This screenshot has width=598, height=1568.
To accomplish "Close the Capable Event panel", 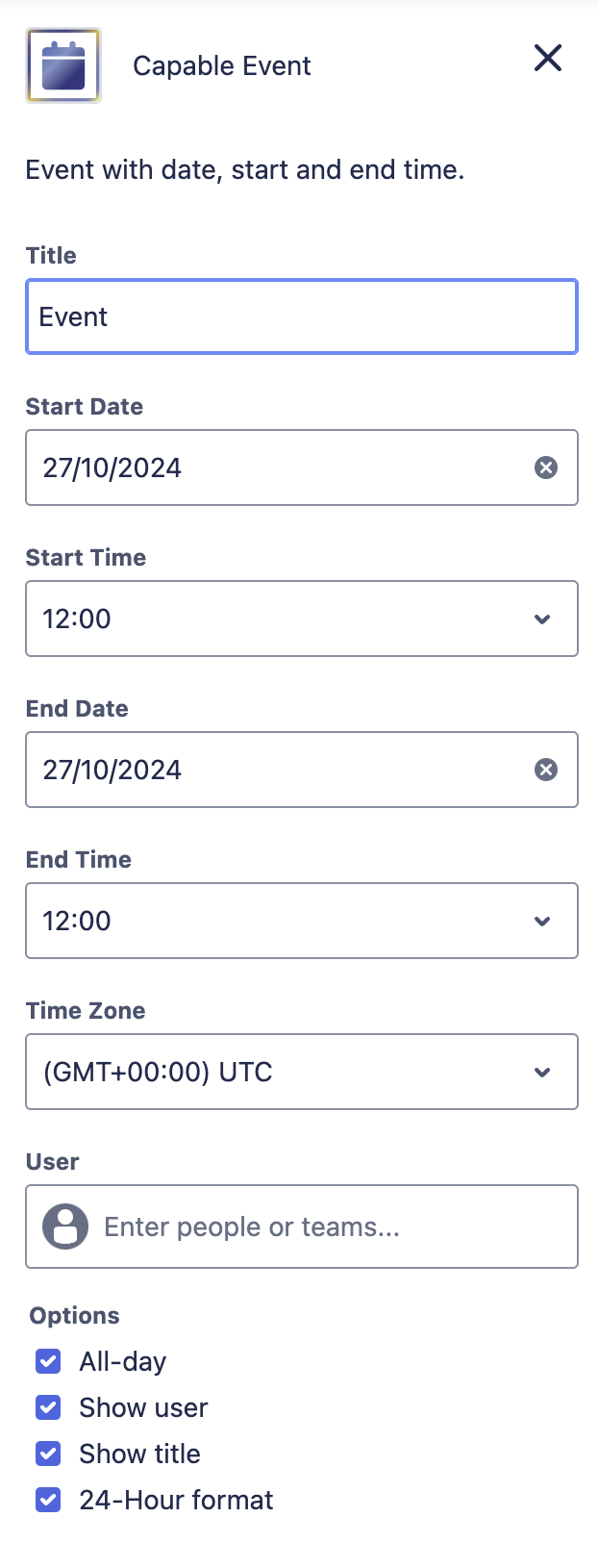I will click(x=548, y=58).
